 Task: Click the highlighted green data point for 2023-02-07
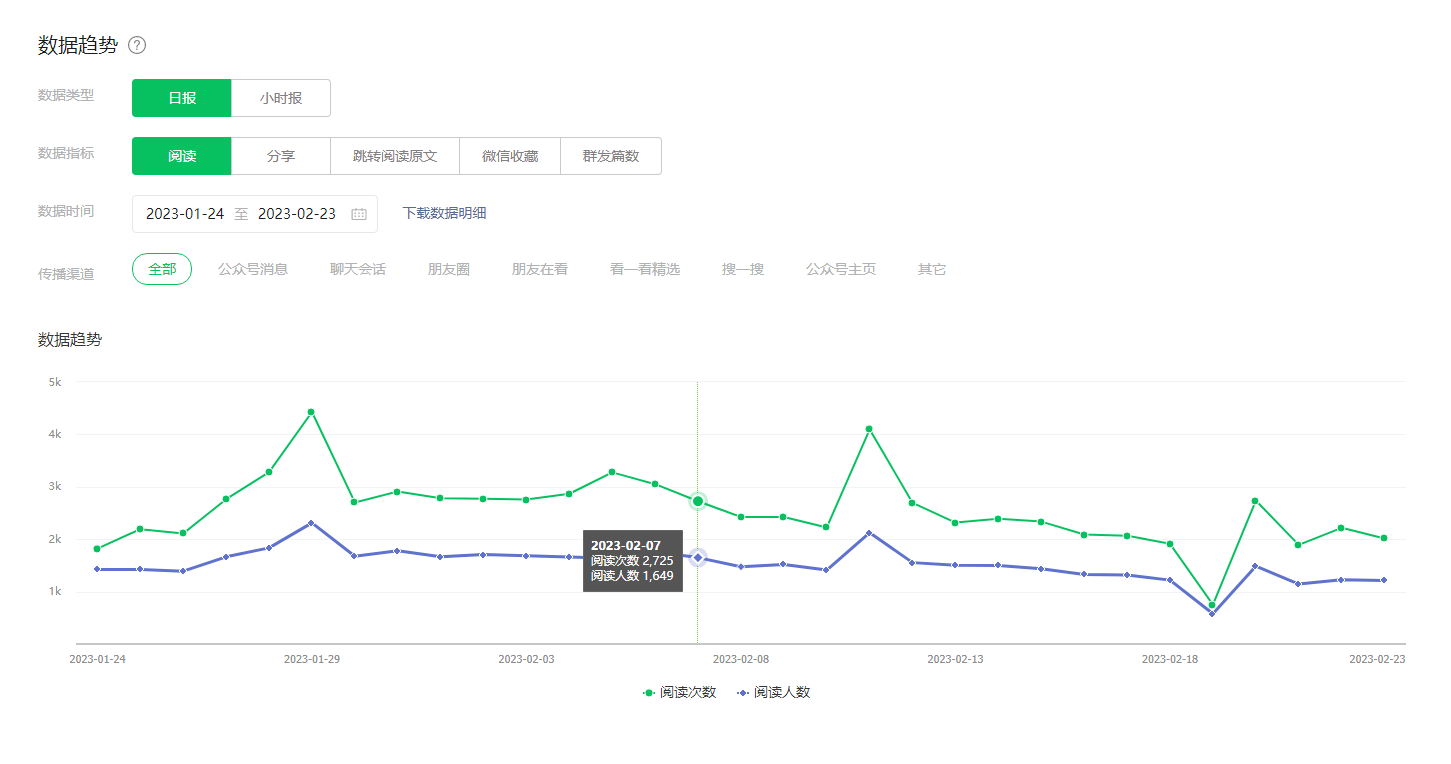click(698, 501)
